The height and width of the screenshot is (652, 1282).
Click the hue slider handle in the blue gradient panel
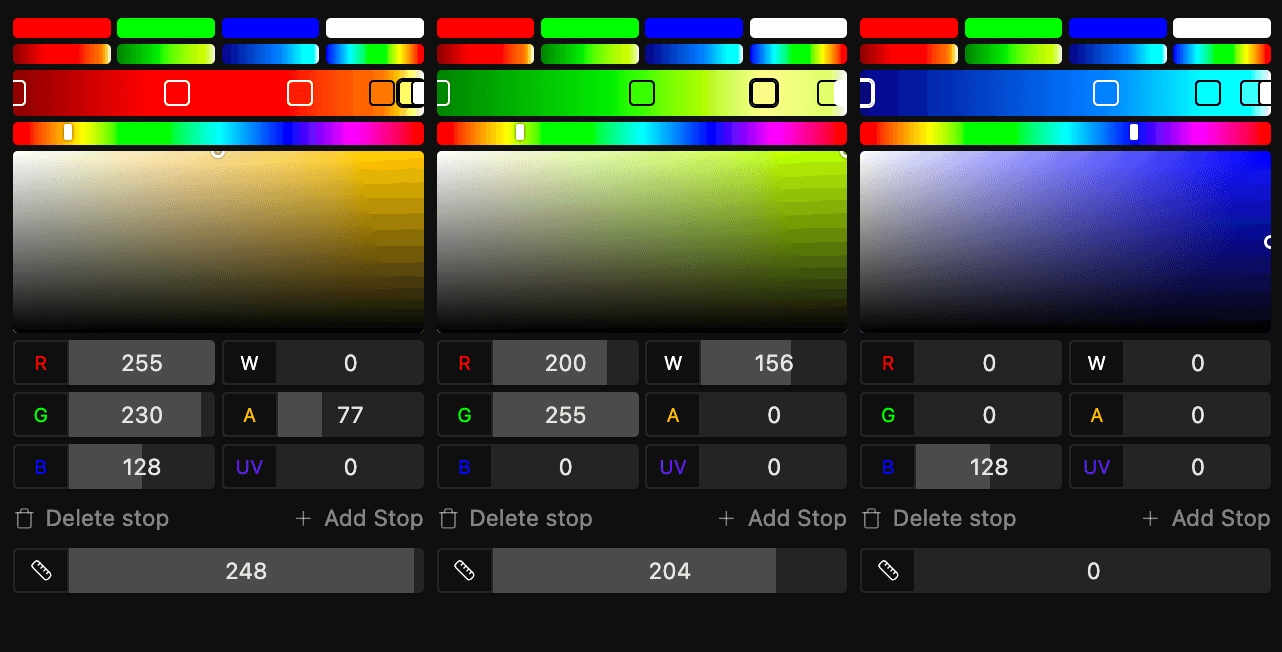(1133, 132)
